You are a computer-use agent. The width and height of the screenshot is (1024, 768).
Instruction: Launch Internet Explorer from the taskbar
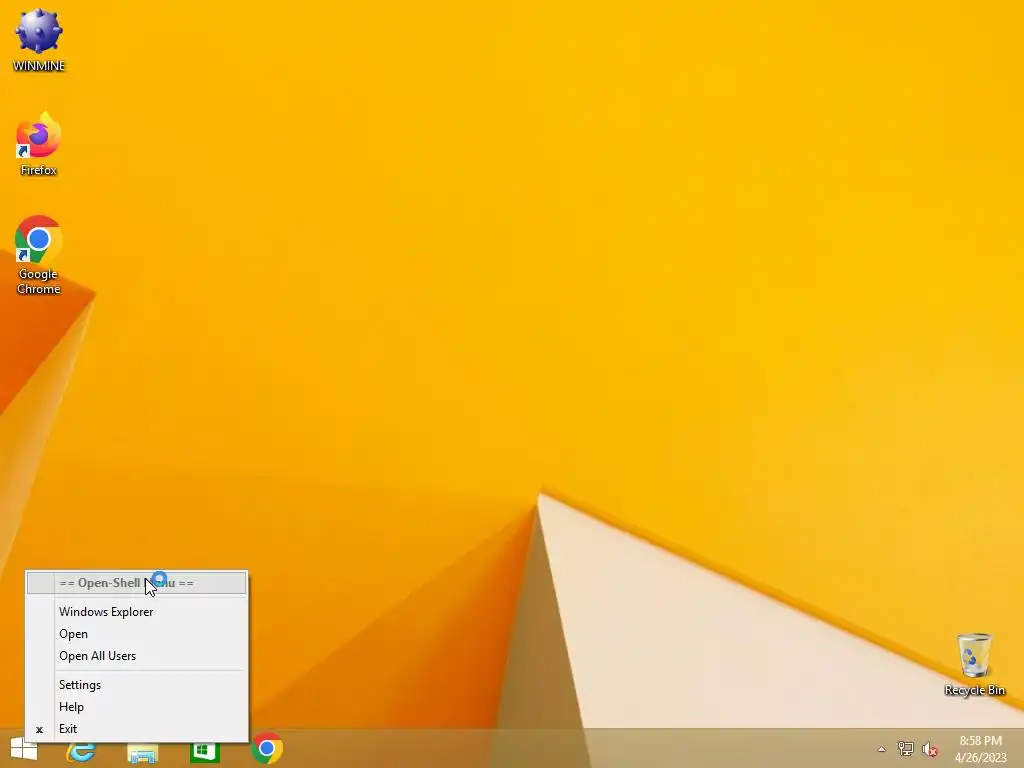81,751
